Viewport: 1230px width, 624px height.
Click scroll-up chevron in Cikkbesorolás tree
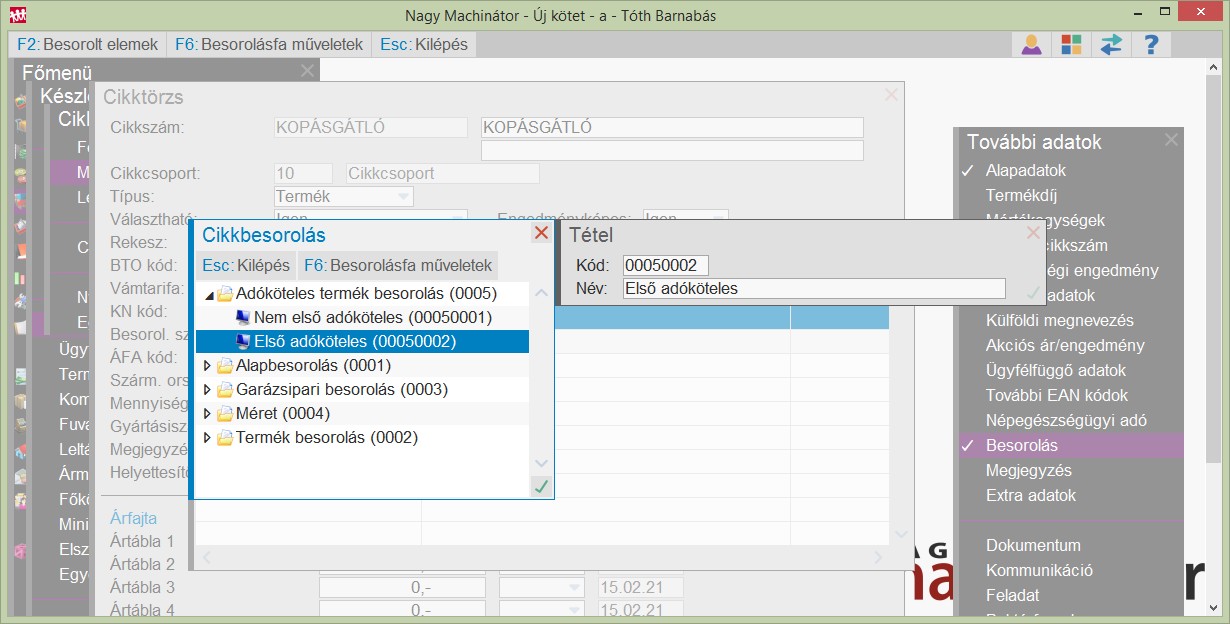(x=541, y=293)
